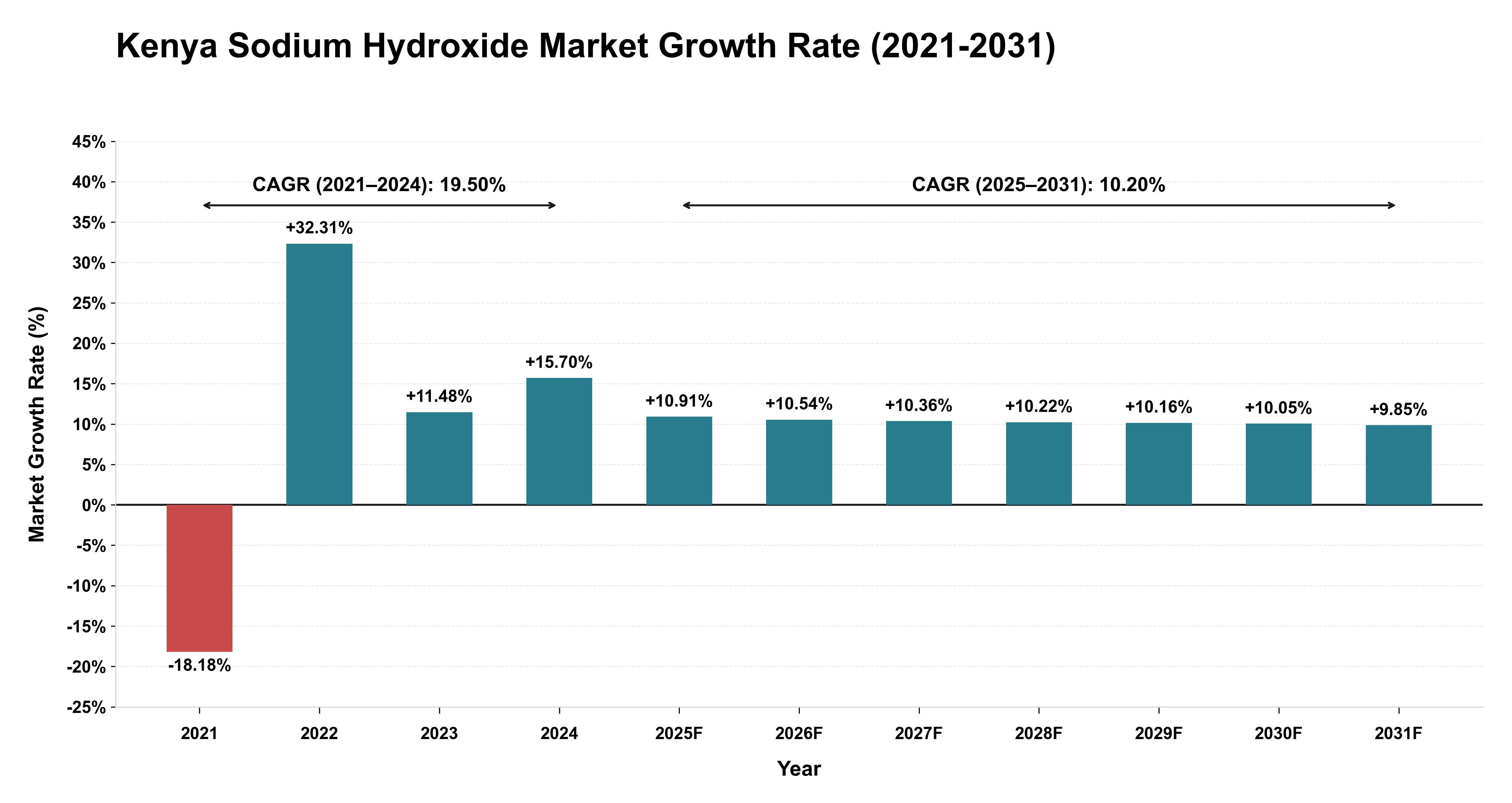The width and height of the screenshot is (1512, 803).
Task: Select the 2027F forecast bar
Action: (919, 463)
